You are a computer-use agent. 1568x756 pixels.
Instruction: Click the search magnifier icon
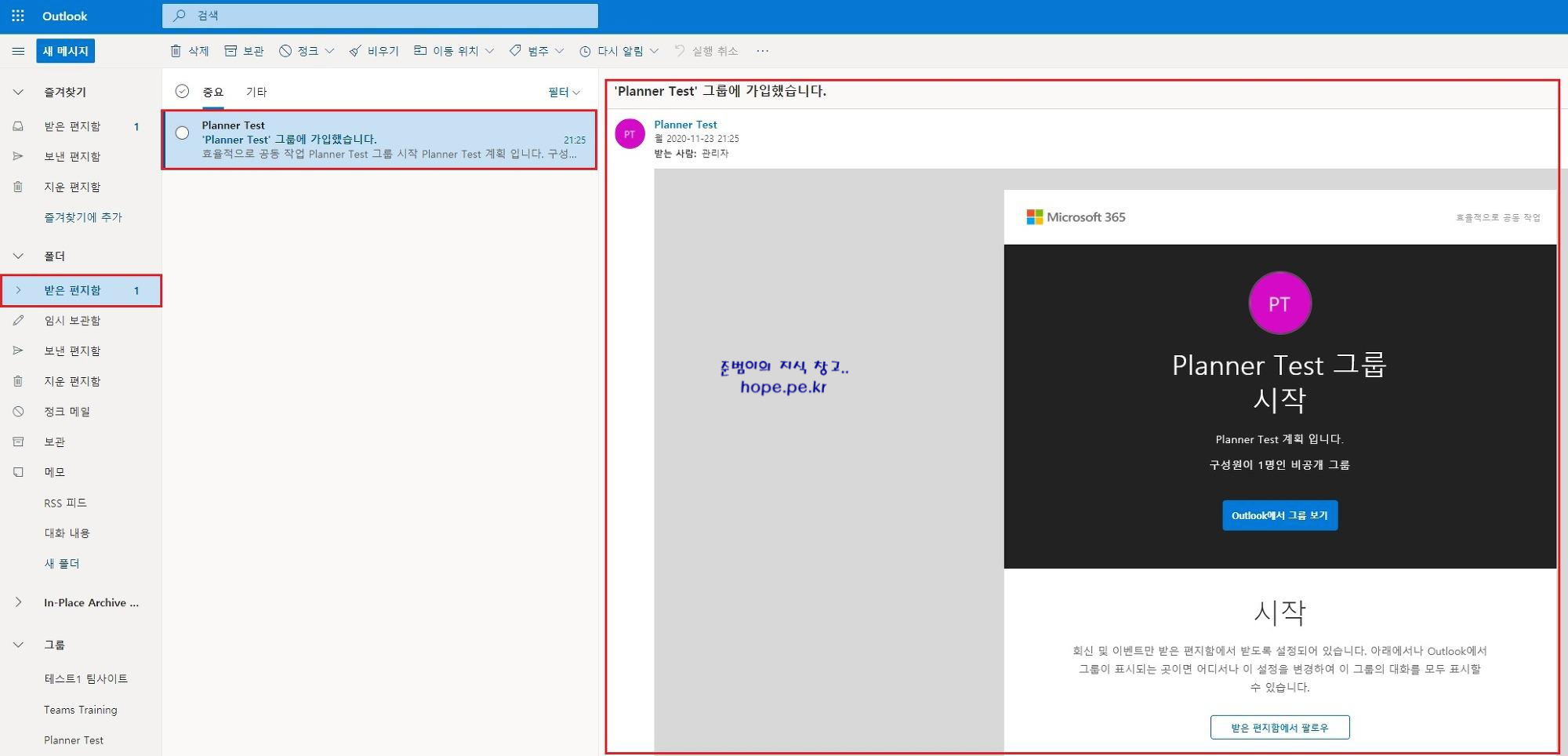click(180, 16)
